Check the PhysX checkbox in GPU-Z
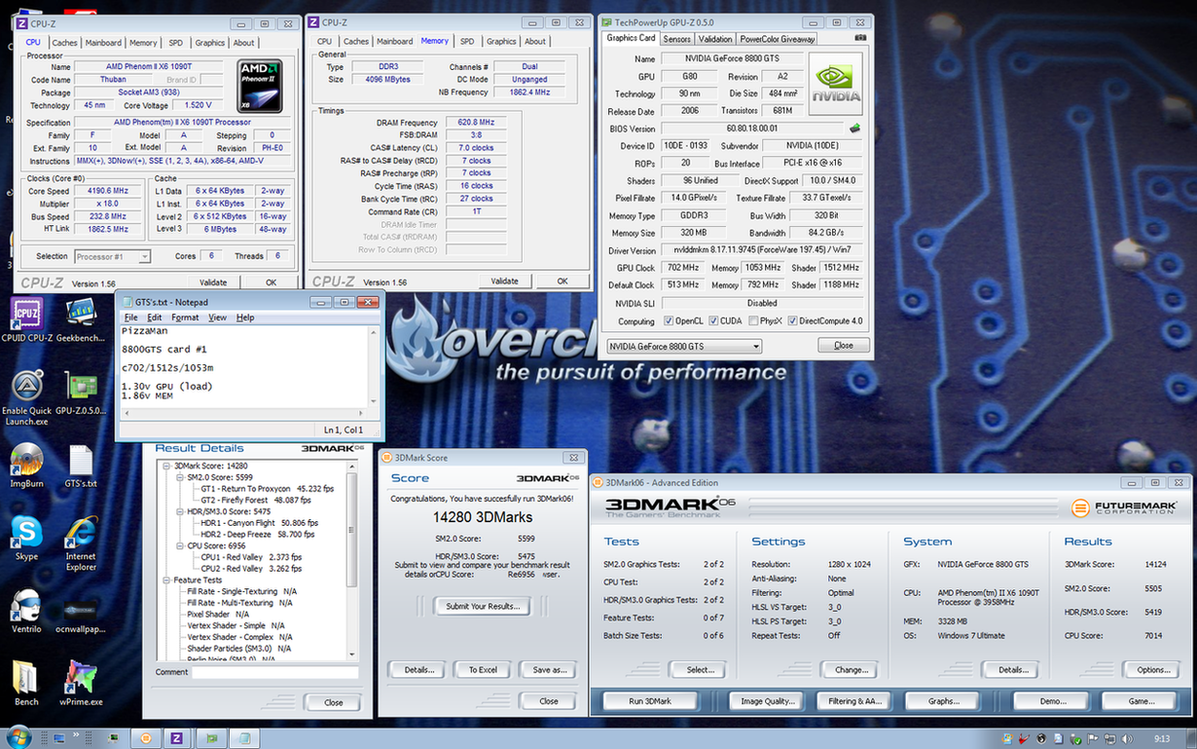Image resolution: width=1197 pixels, height=749 pixels. pyautogui.click(x=753, y=321)
